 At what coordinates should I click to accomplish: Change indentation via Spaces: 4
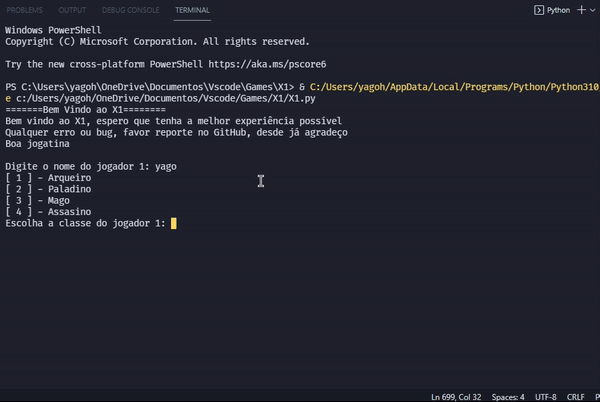tap(508, 397)
